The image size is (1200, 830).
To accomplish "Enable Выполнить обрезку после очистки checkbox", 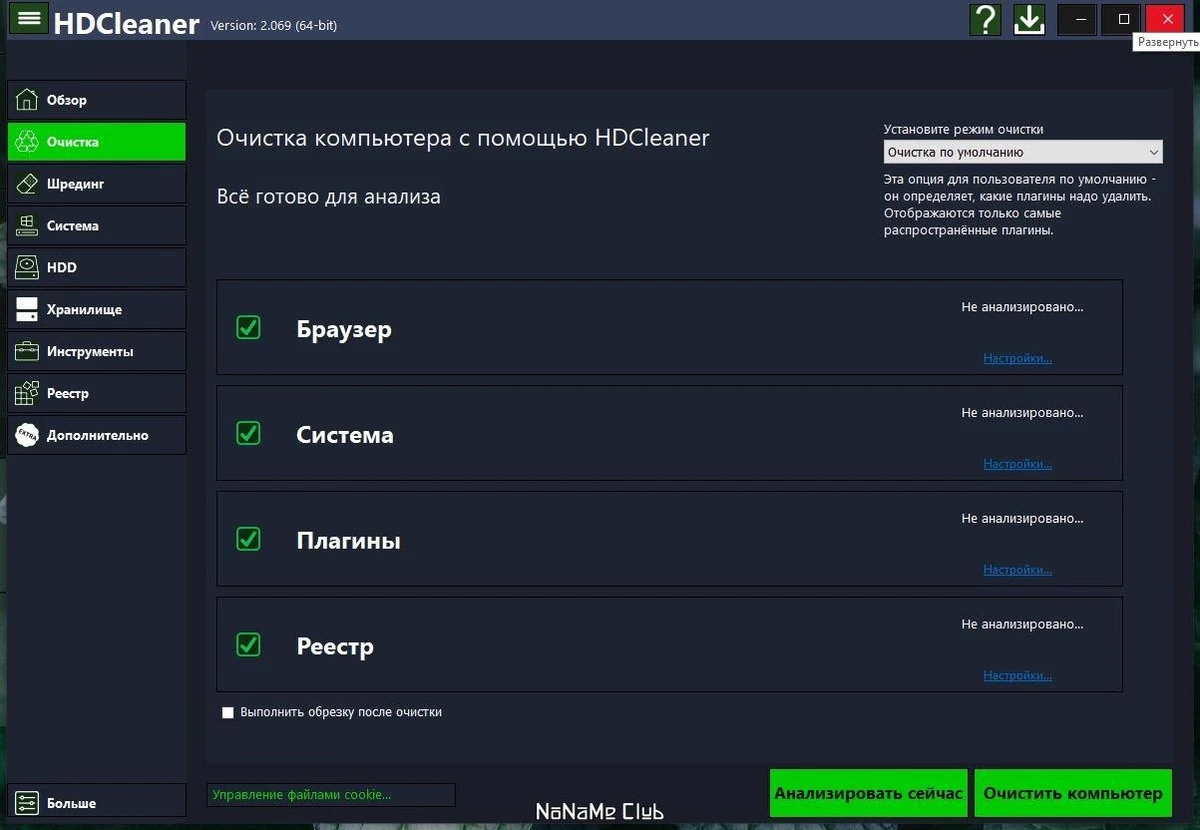I will point(228,713).
